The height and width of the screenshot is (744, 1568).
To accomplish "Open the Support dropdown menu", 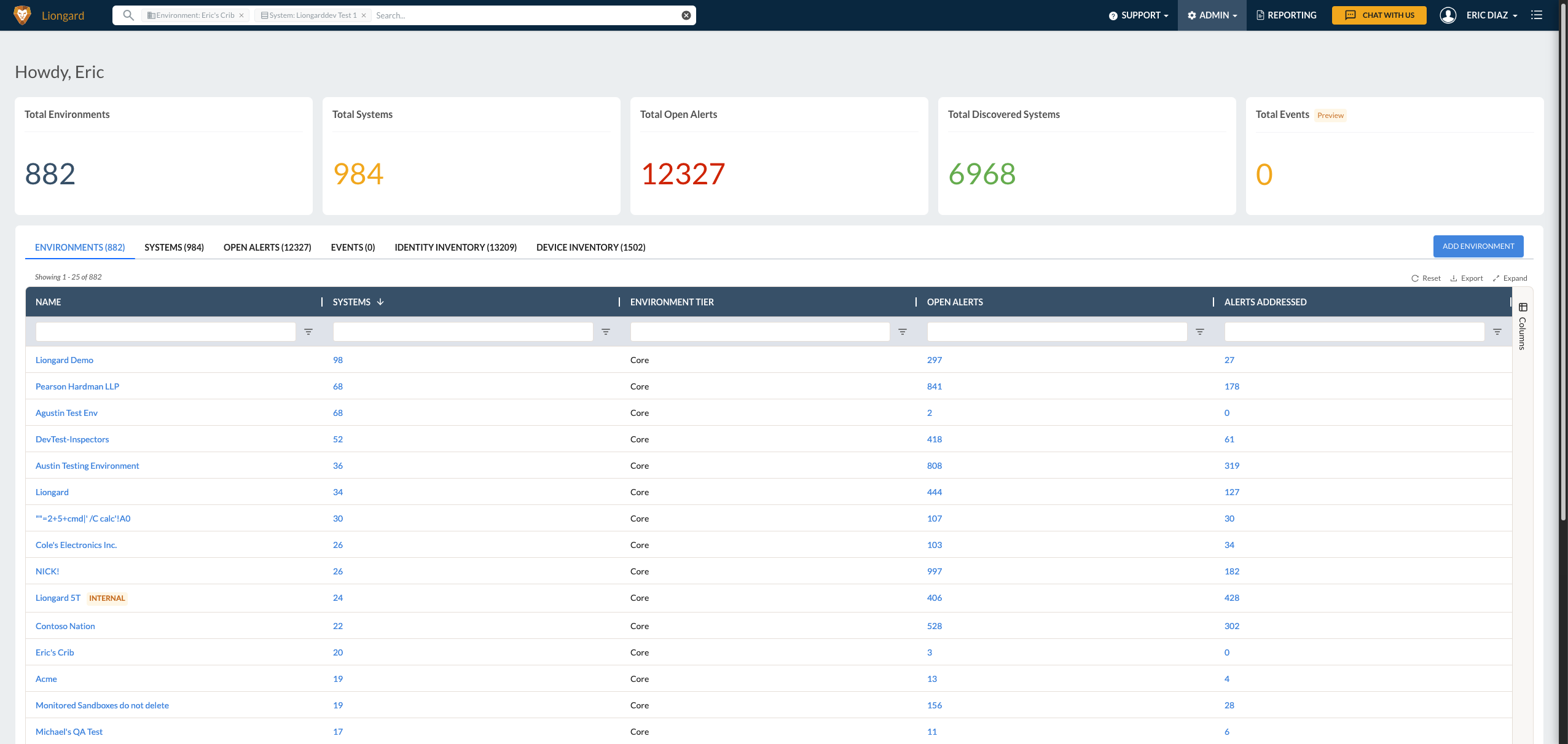I will 1139,15.
